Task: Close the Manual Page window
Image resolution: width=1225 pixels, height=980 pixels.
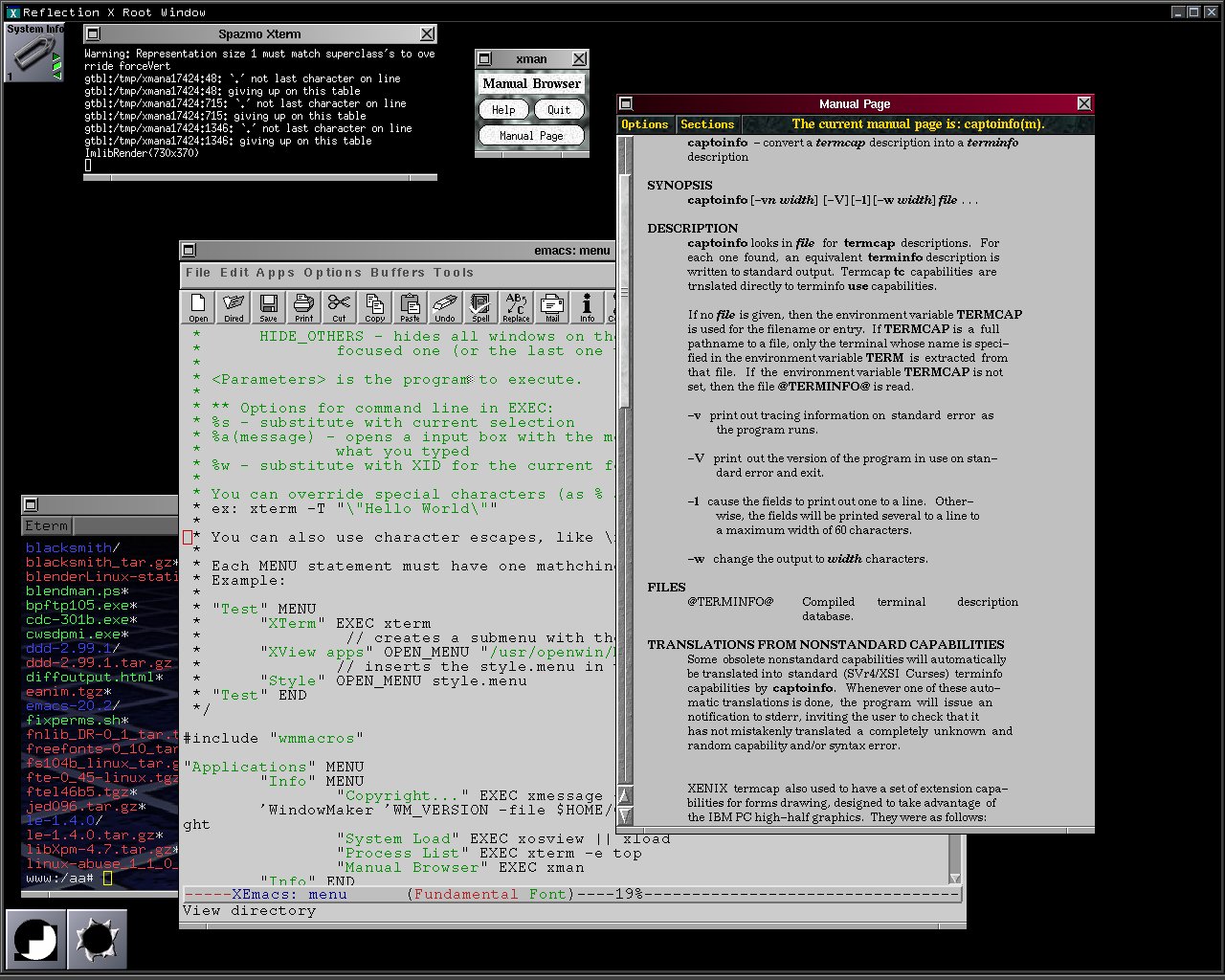Action: pos(1084,103)
